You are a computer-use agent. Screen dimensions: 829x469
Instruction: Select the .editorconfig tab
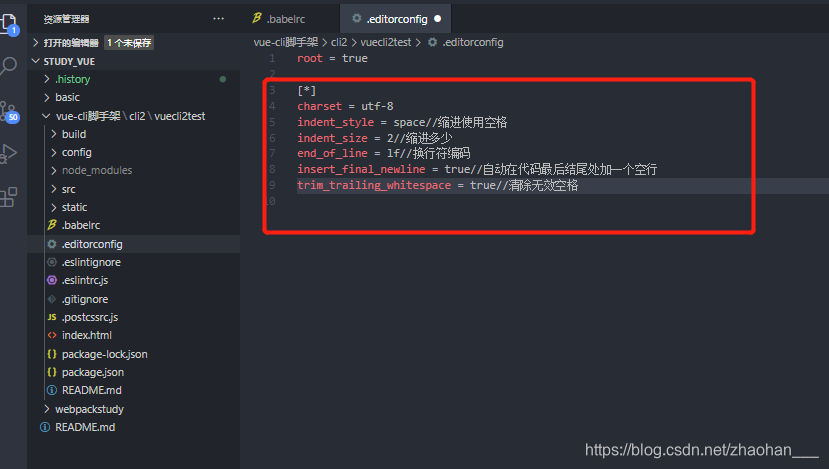(x=395, y=19)
